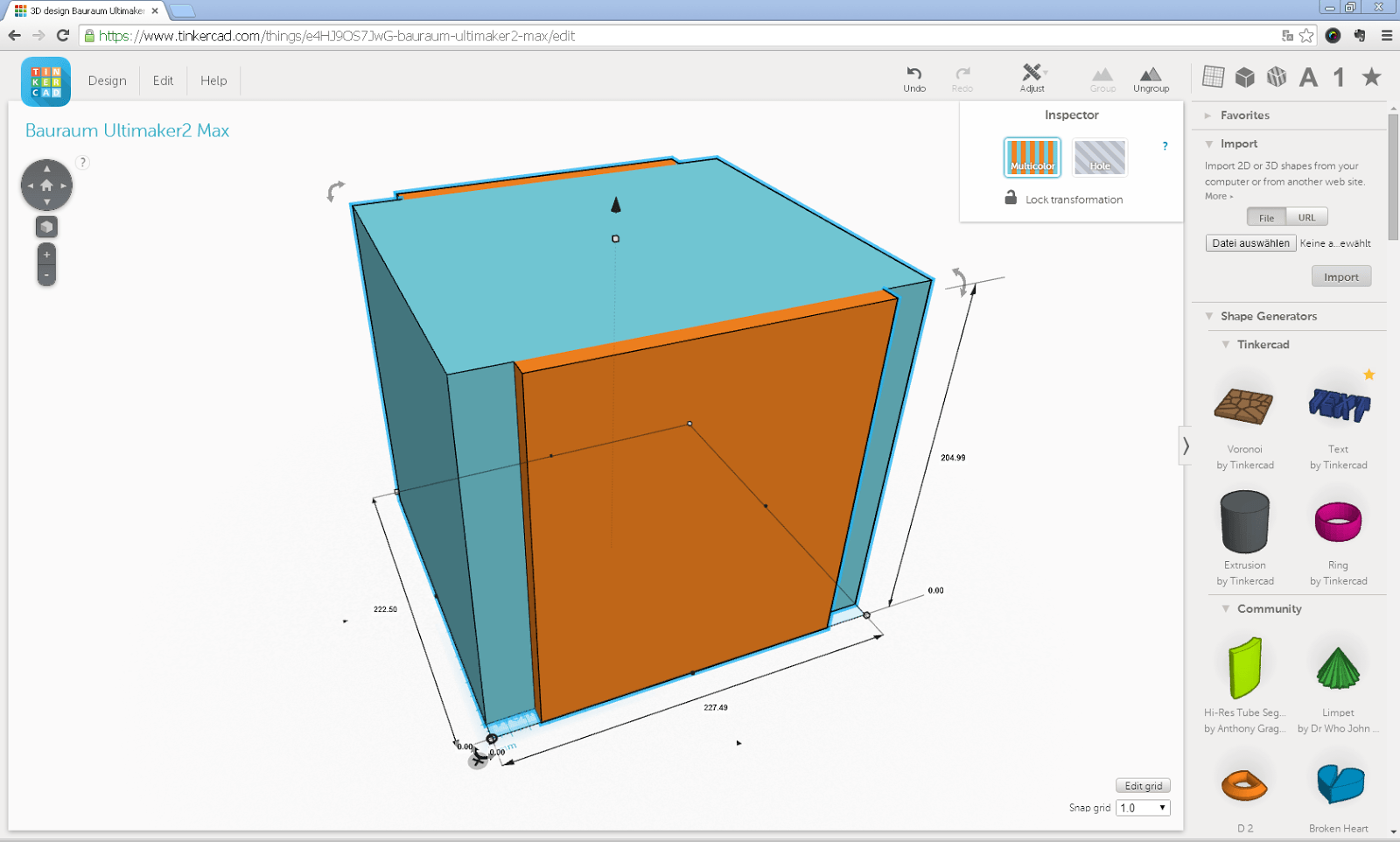The width and height of the screenshot is (1400, 842).
Task: Open the Edit menu
Action: [x=163, y=81]
